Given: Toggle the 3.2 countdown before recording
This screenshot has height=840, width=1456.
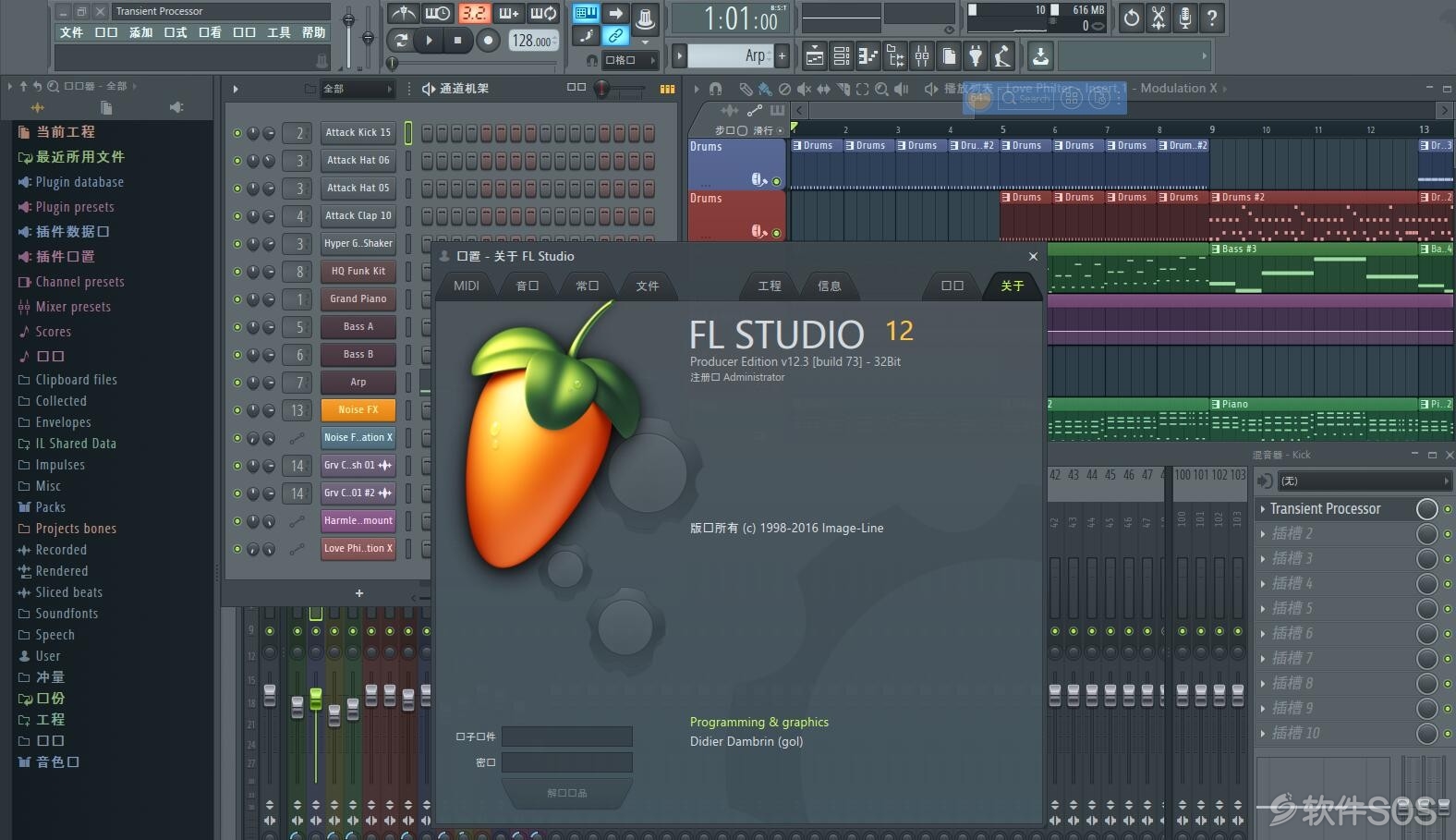Looking at the screenshot, I should (x=474, y=13).
